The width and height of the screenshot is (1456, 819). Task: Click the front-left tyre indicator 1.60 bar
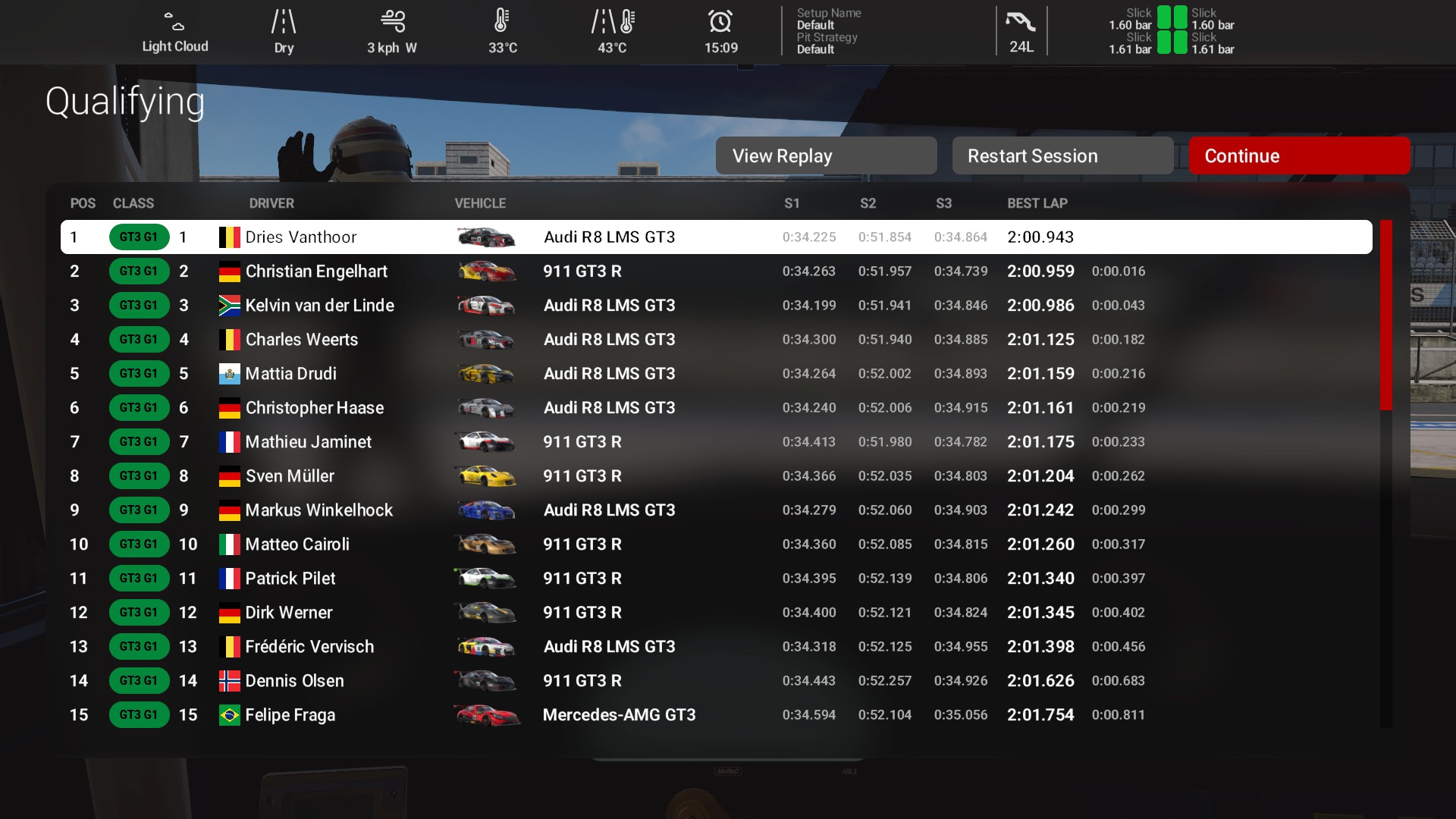1163,17
